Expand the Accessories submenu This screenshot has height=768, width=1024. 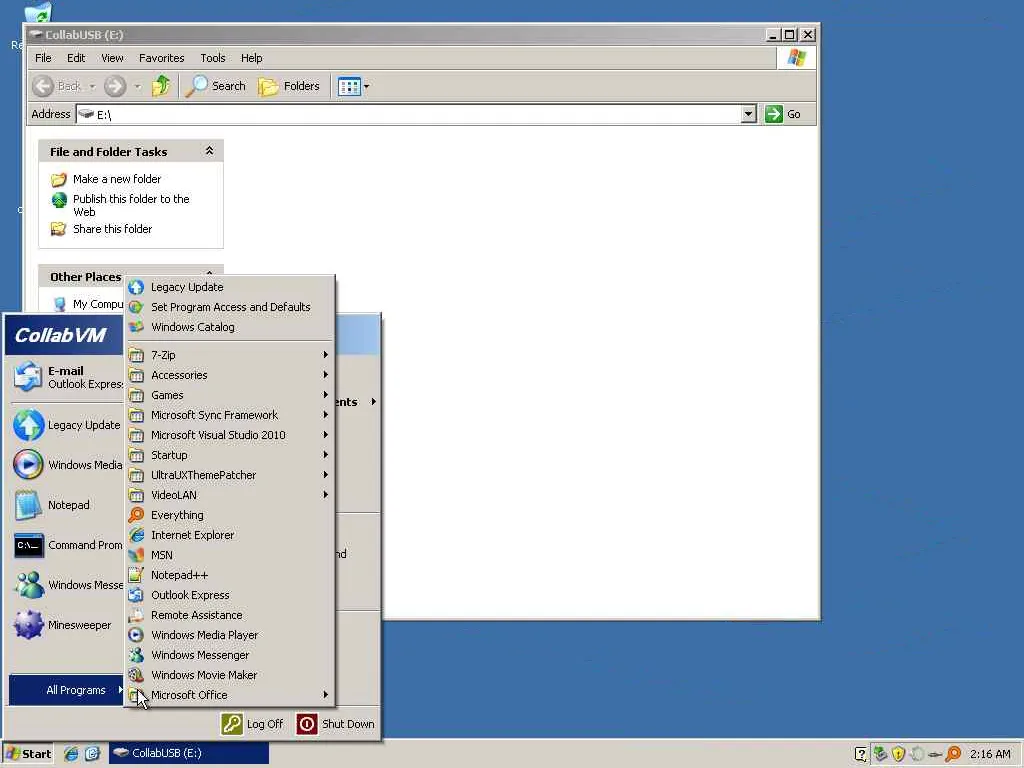(x=229, y=375)
